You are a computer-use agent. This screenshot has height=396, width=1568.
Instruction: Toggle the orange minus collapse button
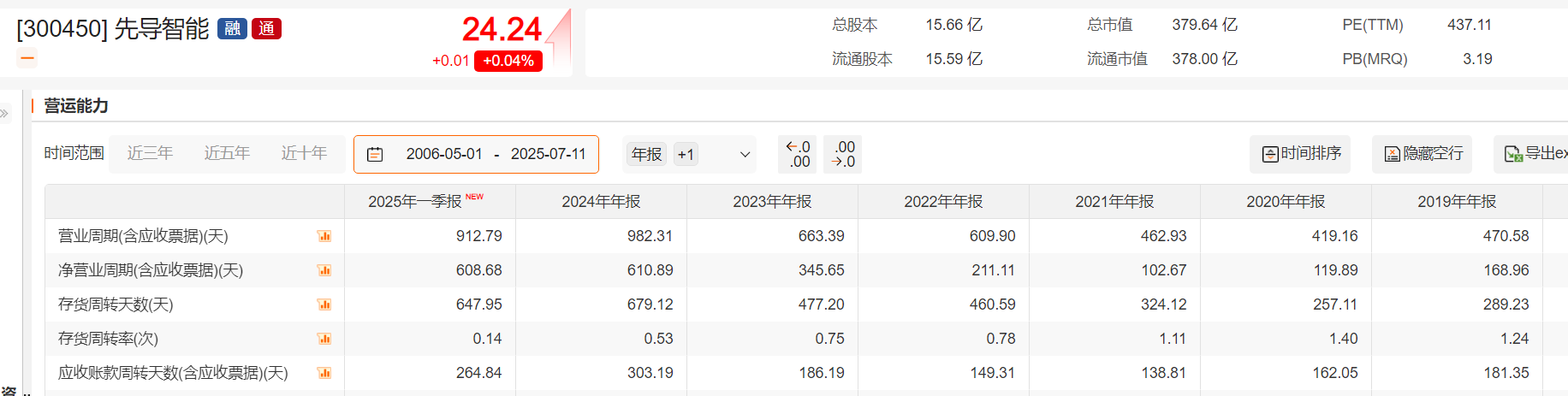pyautogui.click(x=27, y=58)
